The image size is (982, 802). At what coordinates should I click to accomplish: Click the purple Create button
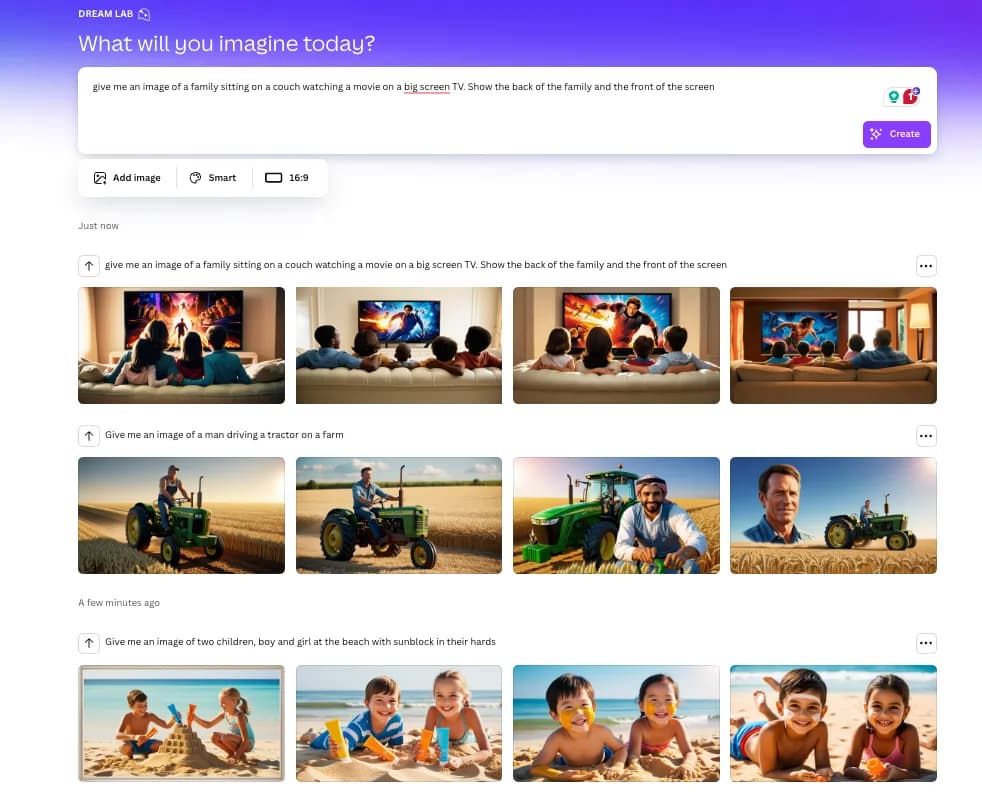click(x=896, y=134)
